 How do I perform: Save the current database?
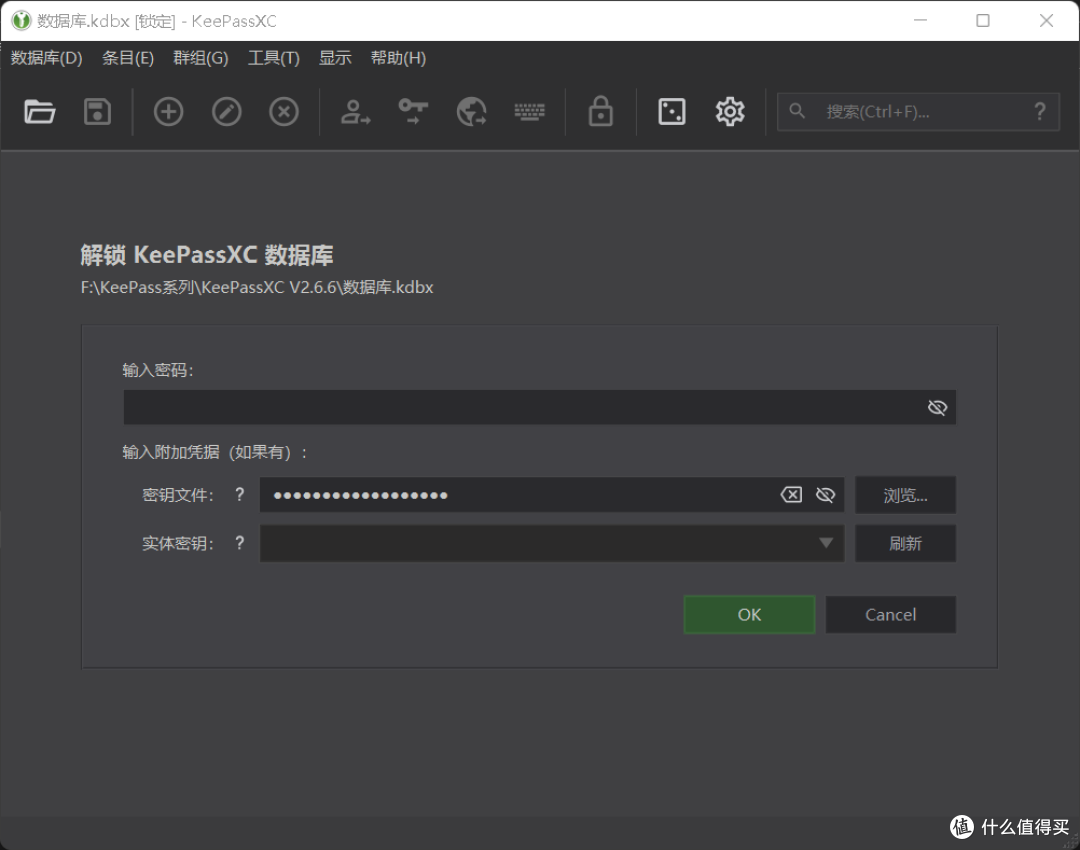[96, 111]
